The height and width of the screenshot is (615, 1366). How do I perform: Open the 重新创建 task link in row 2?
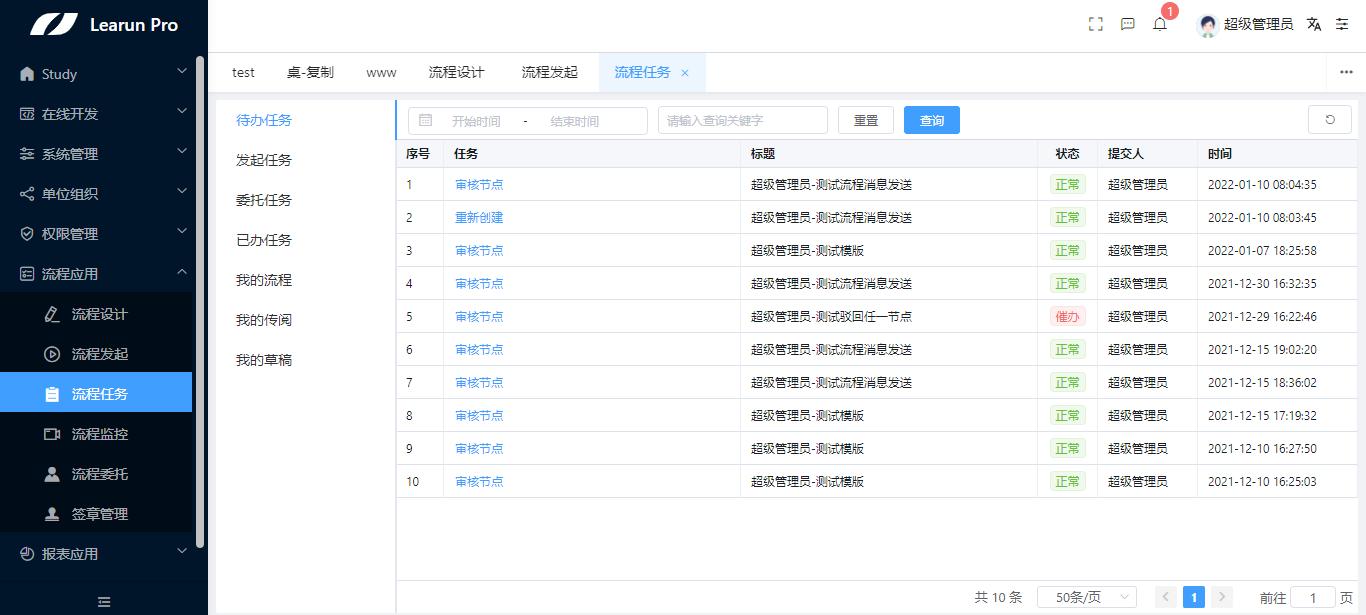point(478,217)
